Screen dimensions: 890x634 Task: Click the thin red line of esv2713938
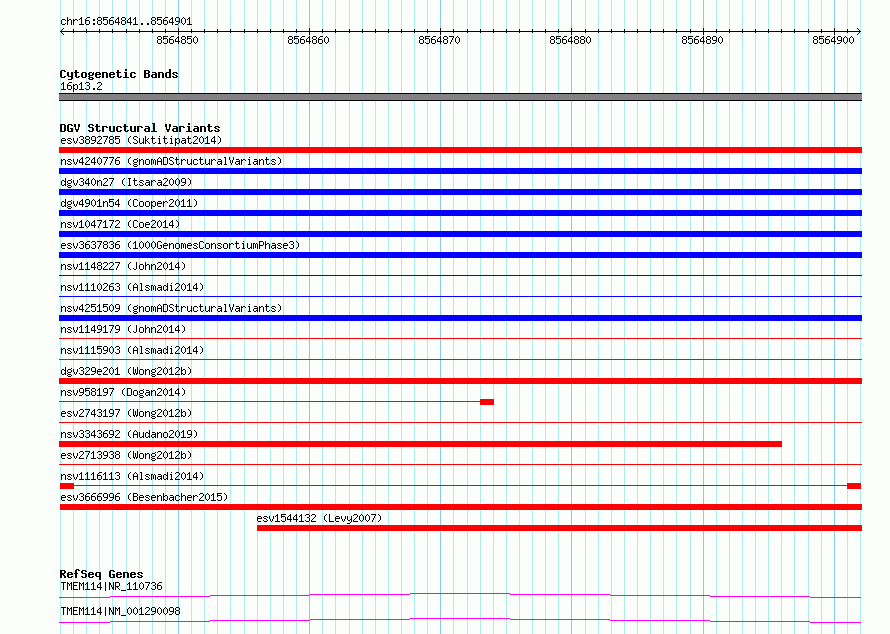tap(460, 465)
